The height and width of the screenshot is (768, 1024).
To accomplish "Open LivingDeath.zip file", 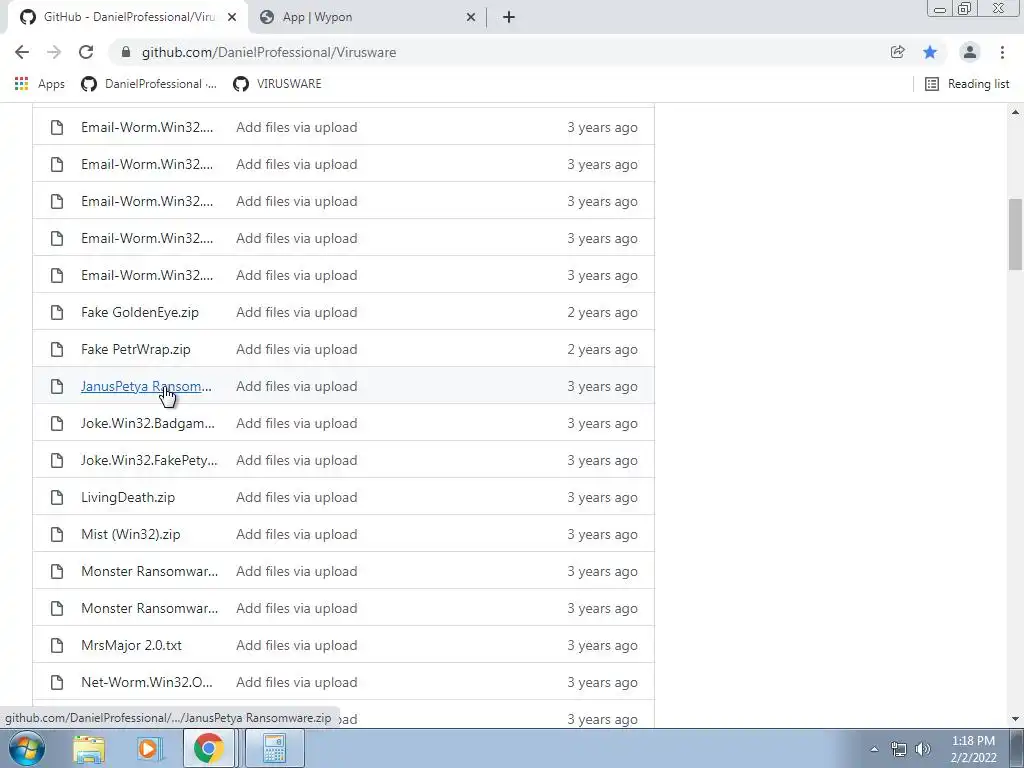I will (128, 498).
